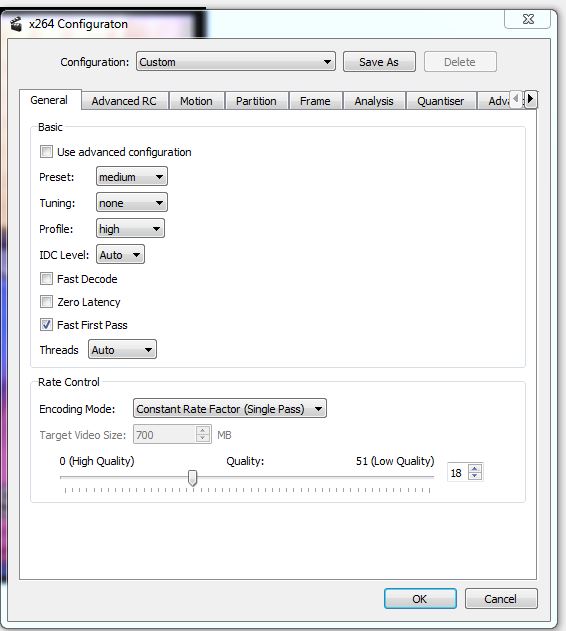Decrease quality value with down arrow
Screen dimensions: 566x631
click(x=475, y=476)
